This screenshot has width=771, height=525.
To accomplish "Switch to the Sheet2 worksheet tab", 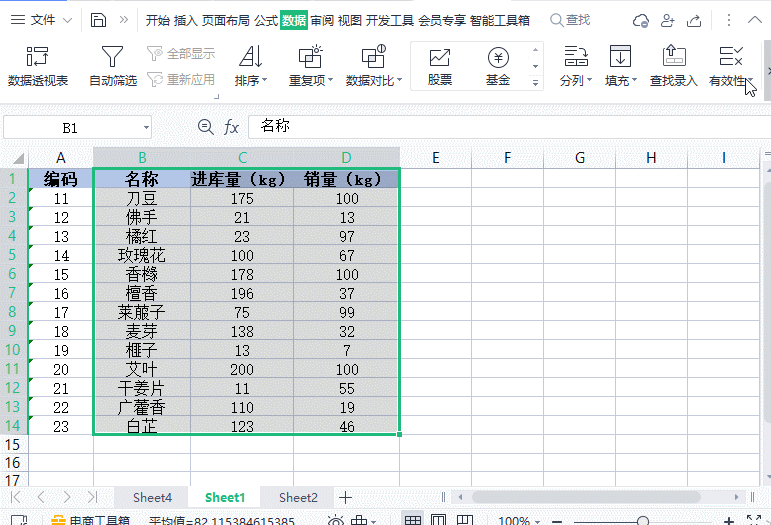I will [x=298, y=497].
